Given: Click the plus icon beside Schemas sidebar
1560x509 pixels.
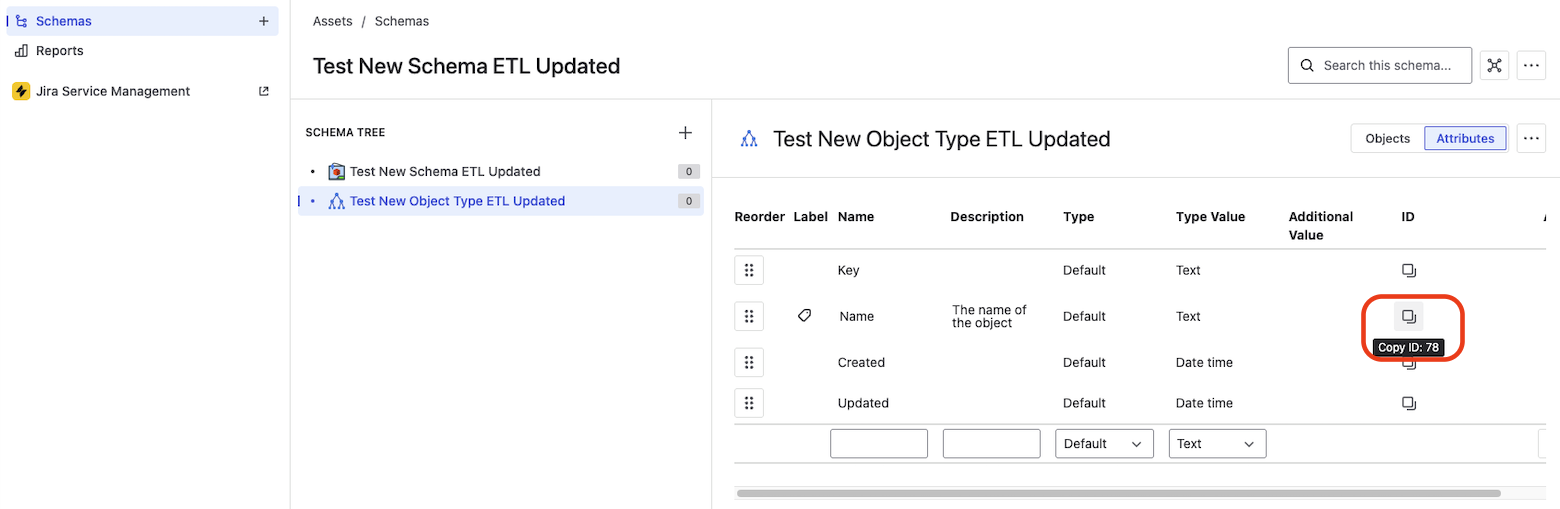Looking at the screenshot, I should 264,21.
